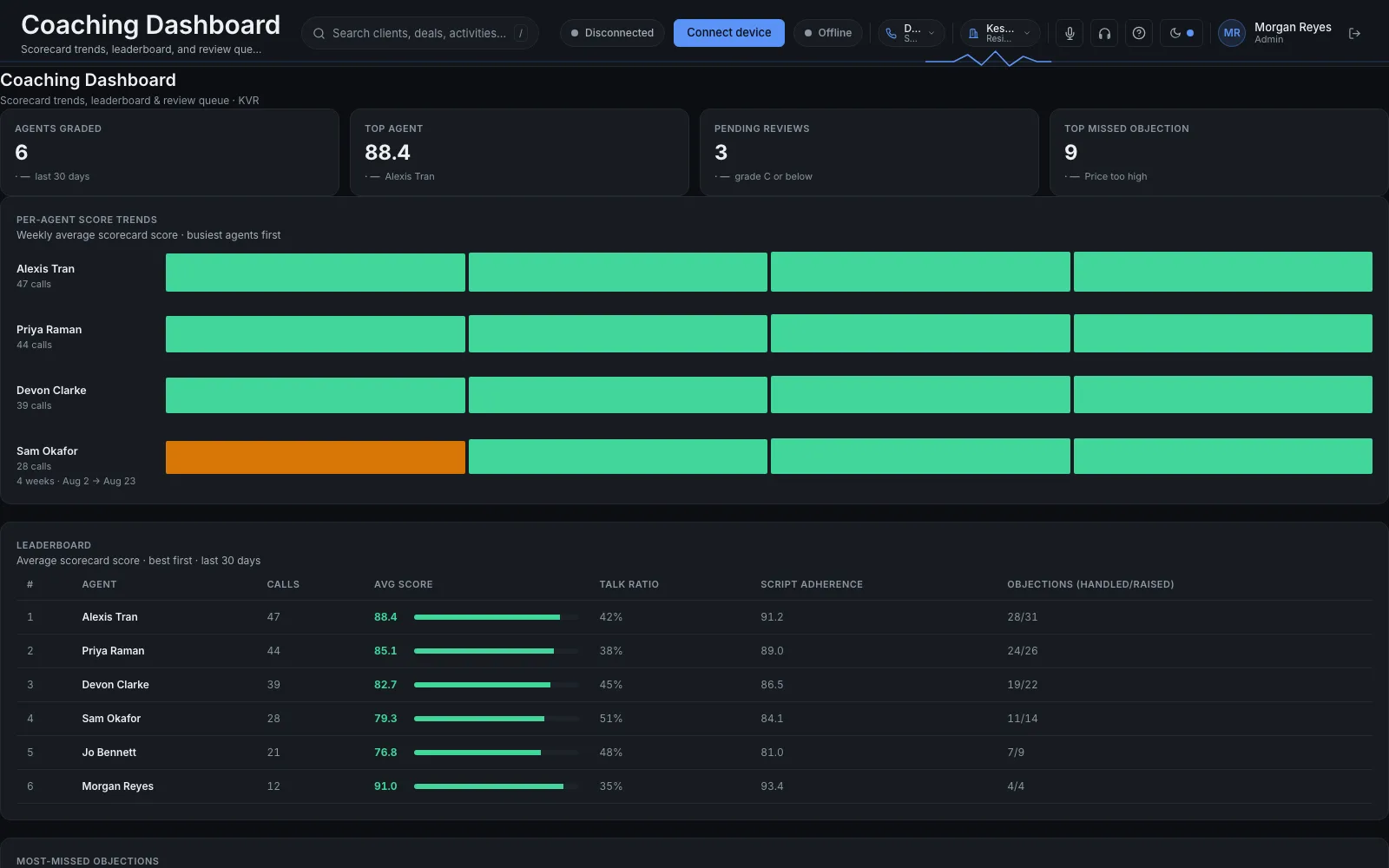Sort leaderboard by Script Adherence header
The image size is (1389, 868).
point(812,584)
